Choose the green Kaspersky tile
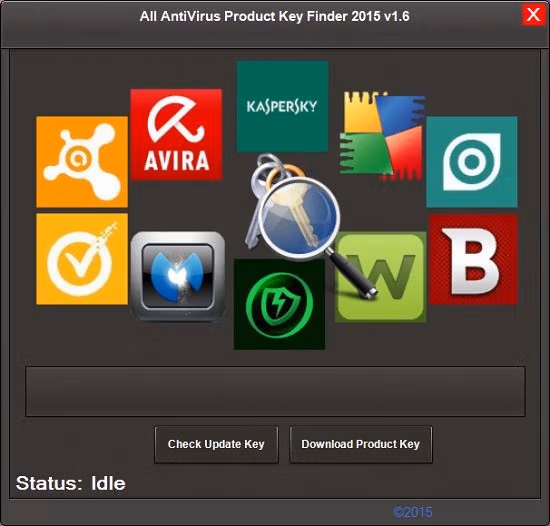 [282, 106]
